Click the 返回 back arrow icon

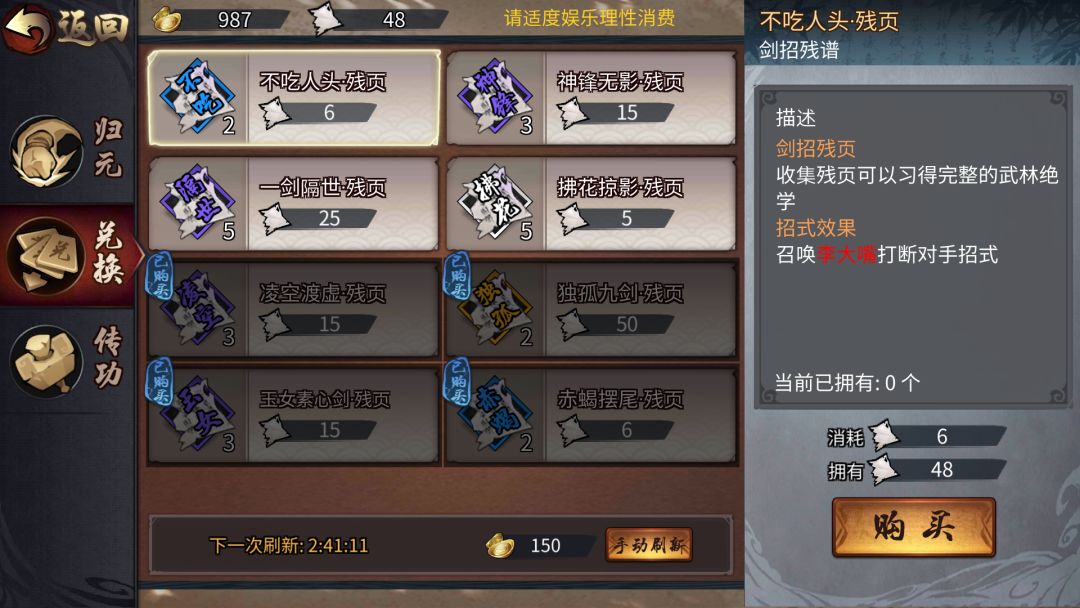[28, 26]
